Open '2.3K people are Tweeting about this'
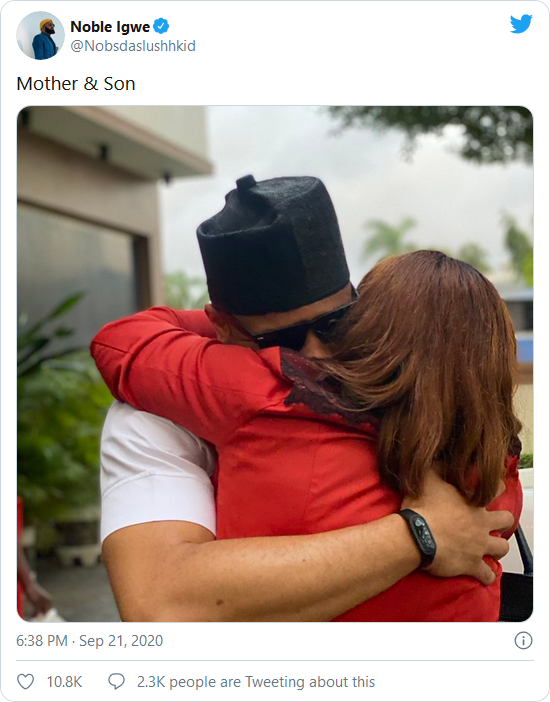Image resolution: width=550 pixels, height=702 pixels. click(x=256, y=682)
